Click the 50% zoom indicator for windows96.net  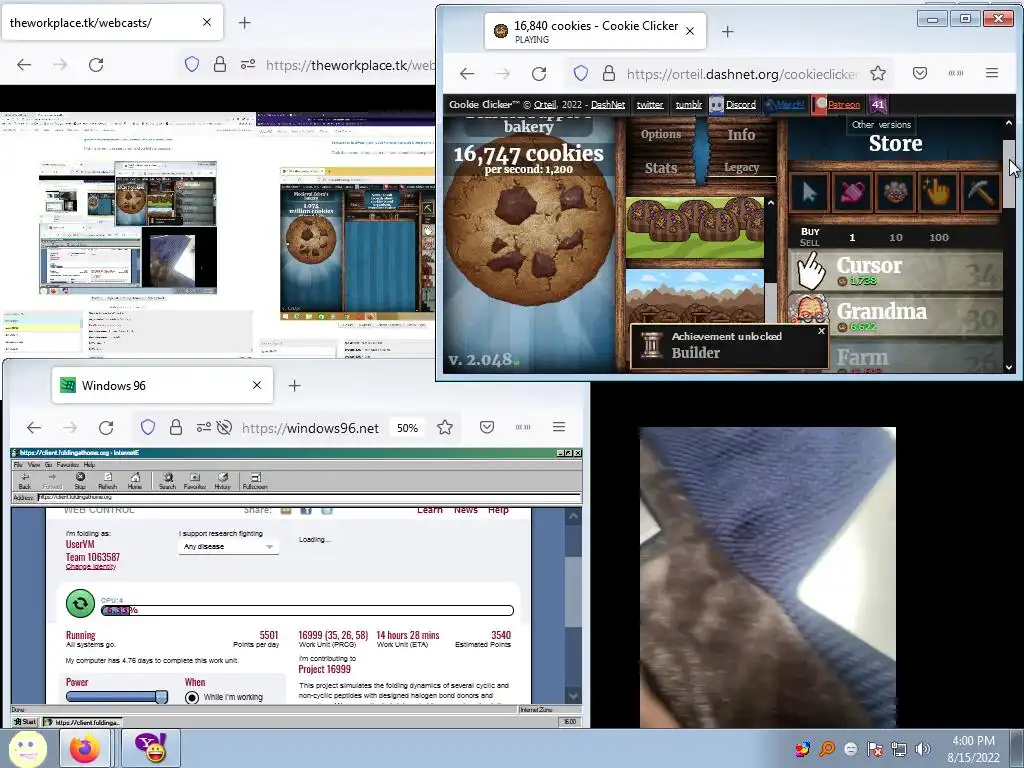(x=407, y=428)
